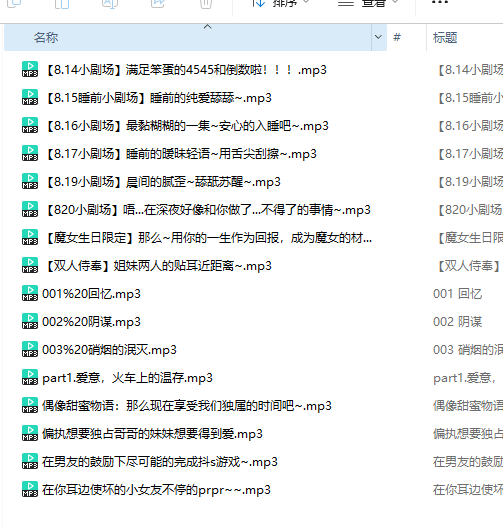Click the Paste clipboard toolbar icon
This screenshot has height=529, width=503.
pos(62,3)
